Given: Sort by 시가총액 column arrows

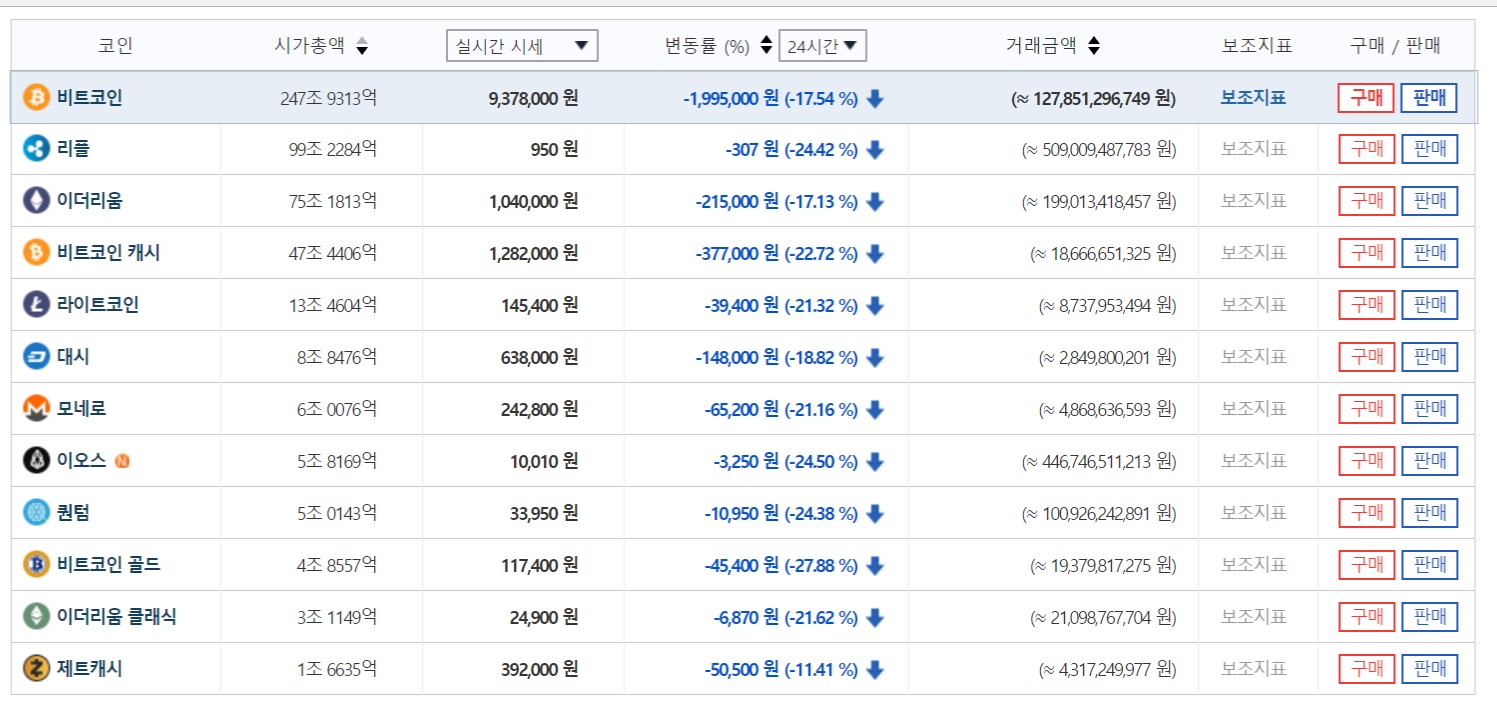Looking at the screenshot, I should pos(362,46).
